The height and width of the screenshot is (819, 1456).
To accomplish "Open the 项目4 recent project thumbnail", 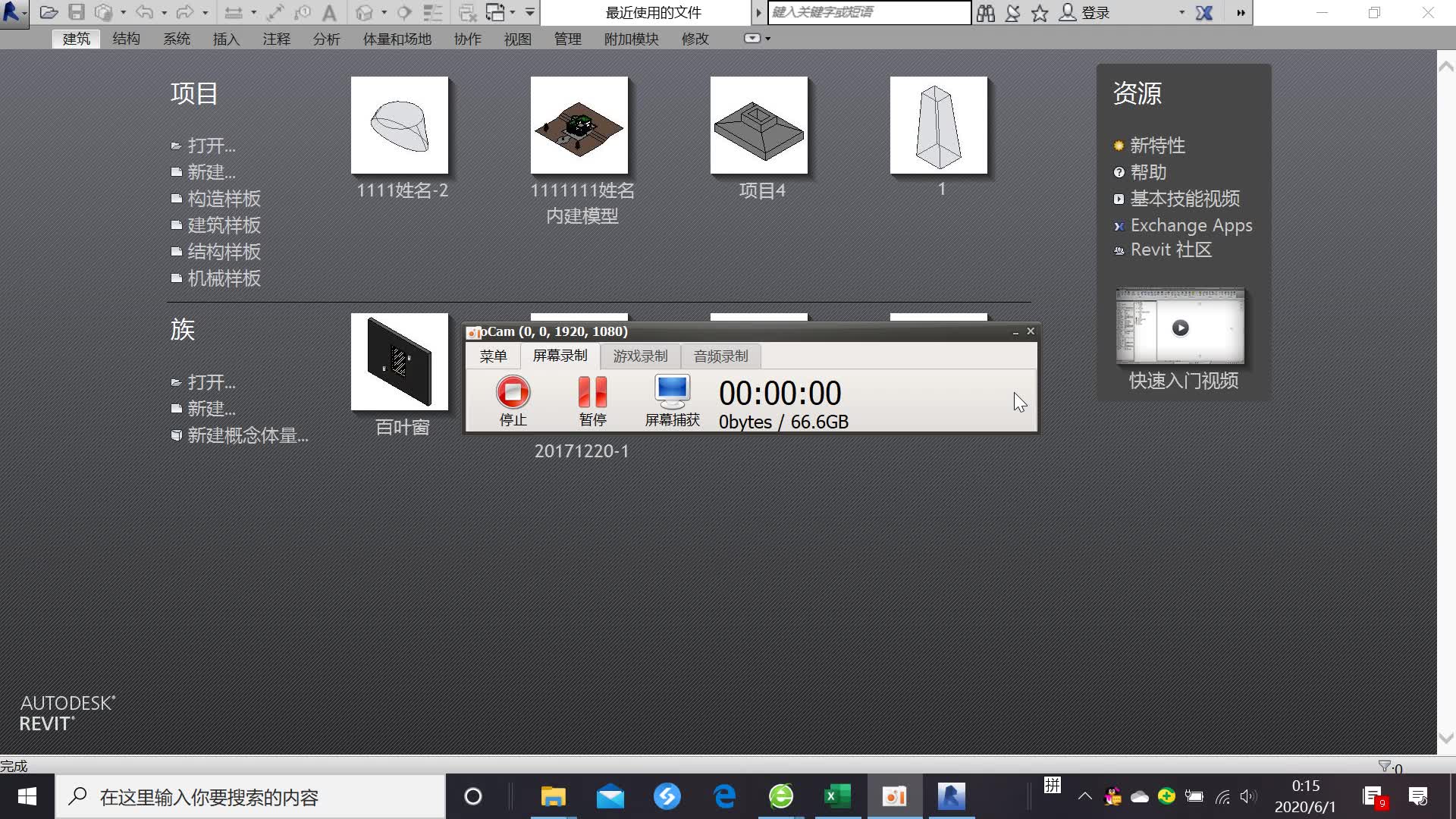I will [x=759, y=125].
